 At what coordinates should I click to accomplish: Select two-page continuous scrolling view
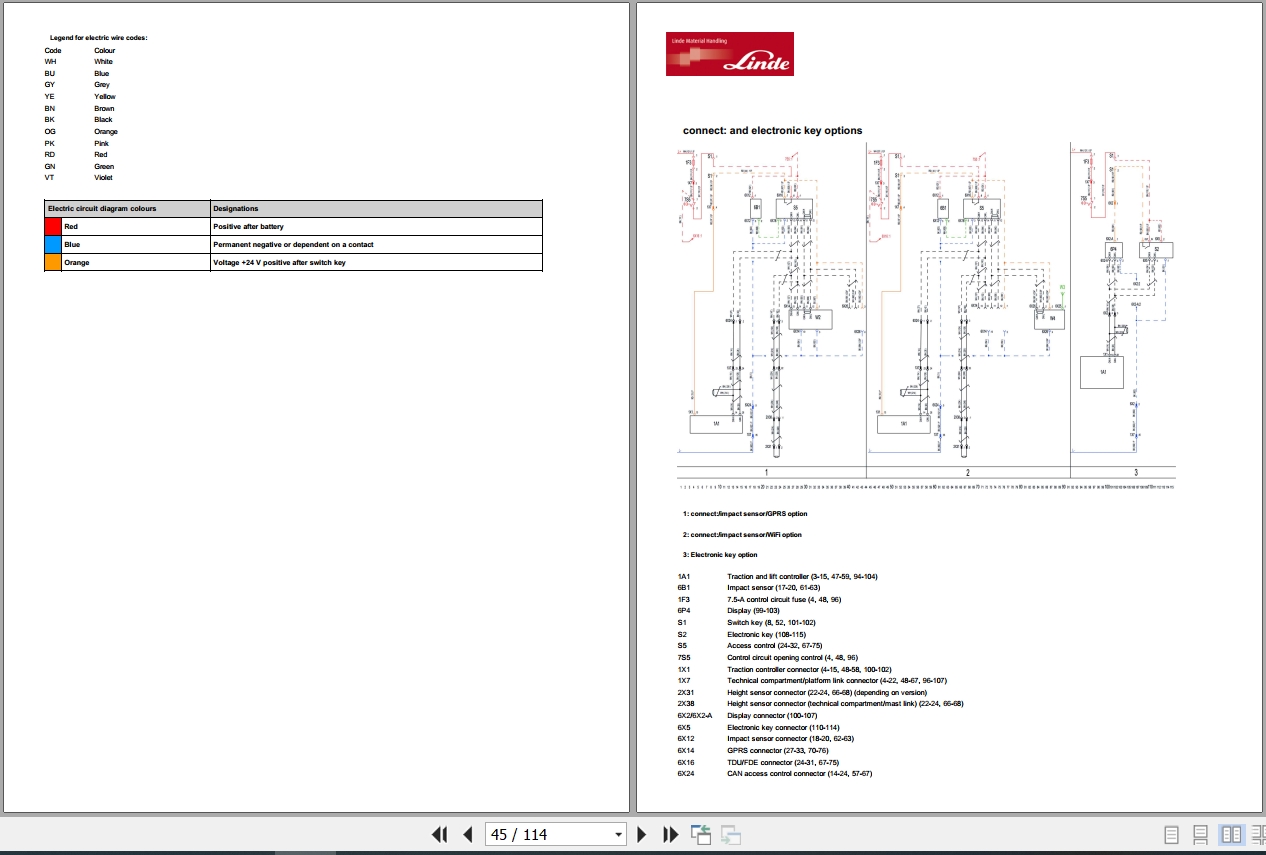[1258, 834]
